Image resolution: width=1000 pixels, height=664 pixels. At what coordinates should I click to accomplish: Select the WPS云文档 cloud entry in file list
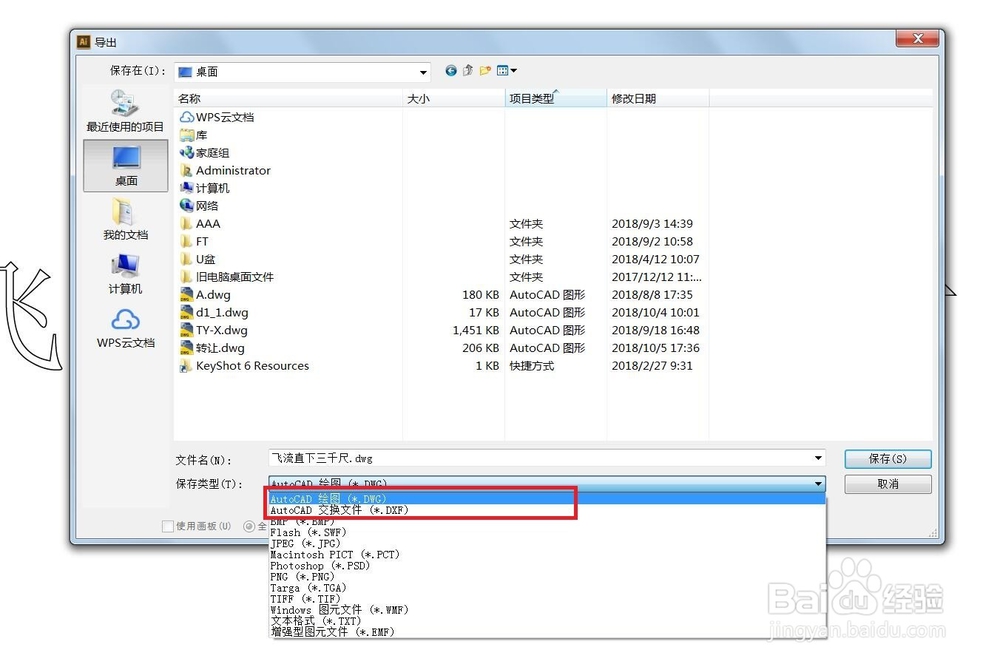217,117
